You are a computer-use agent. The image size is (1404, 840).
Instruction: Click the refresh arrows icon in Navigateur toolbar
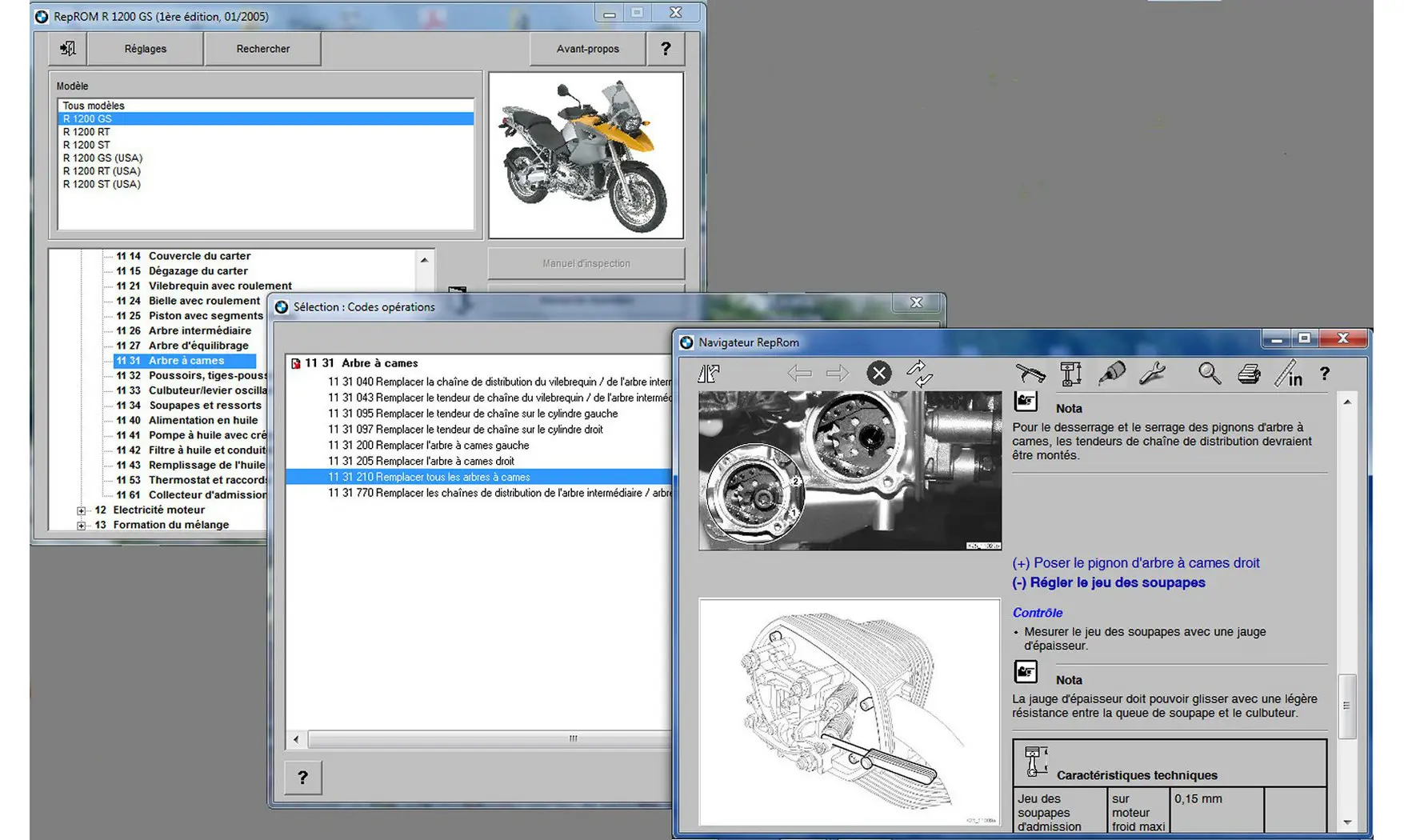pyautogui.click(x=919, y=373)
